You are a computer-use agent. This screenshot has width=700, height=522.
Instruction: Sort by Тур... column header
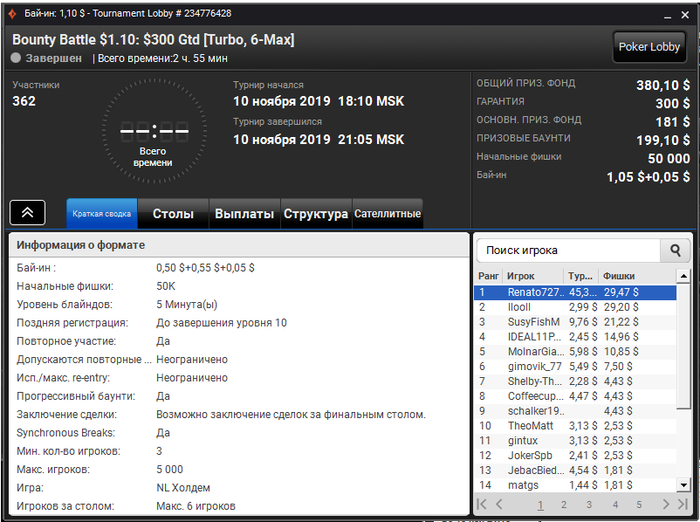tap(581, 276)
